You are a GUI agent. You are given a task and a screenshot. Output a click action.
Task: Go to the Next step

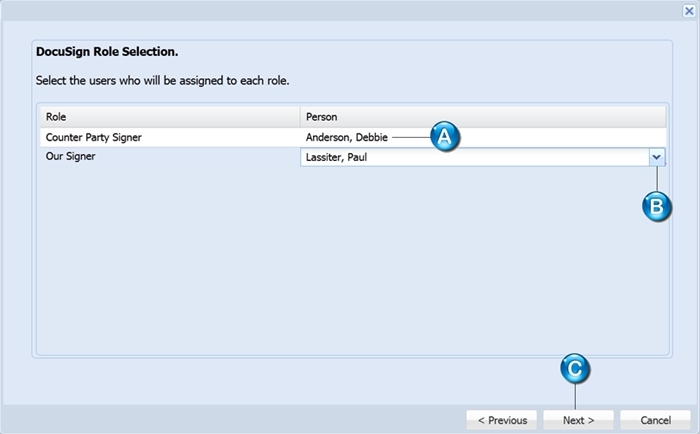tap(578, 420)
